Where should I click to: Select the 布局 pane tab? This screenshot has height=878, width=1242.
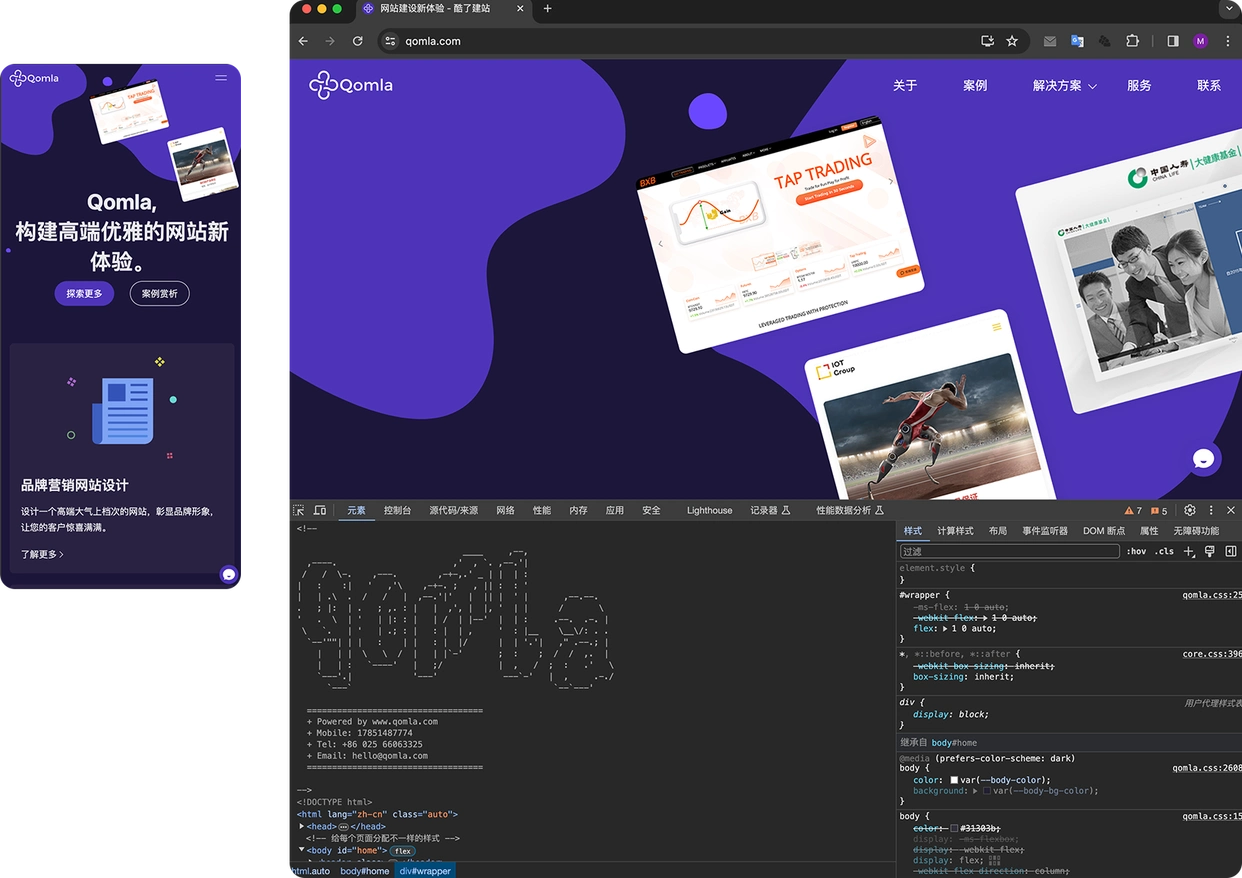tap(998, 531)
